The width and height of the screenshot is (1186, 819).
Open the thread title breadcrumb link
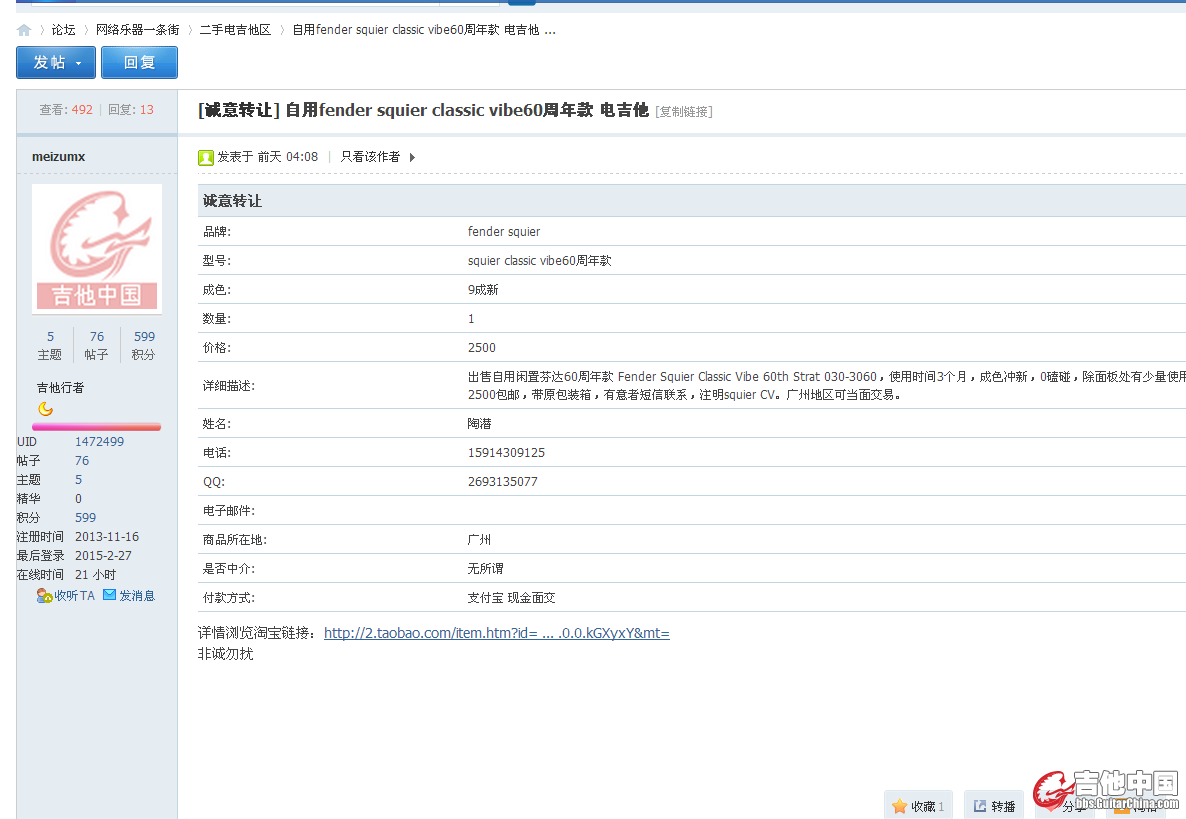click(x=424, y=30)
